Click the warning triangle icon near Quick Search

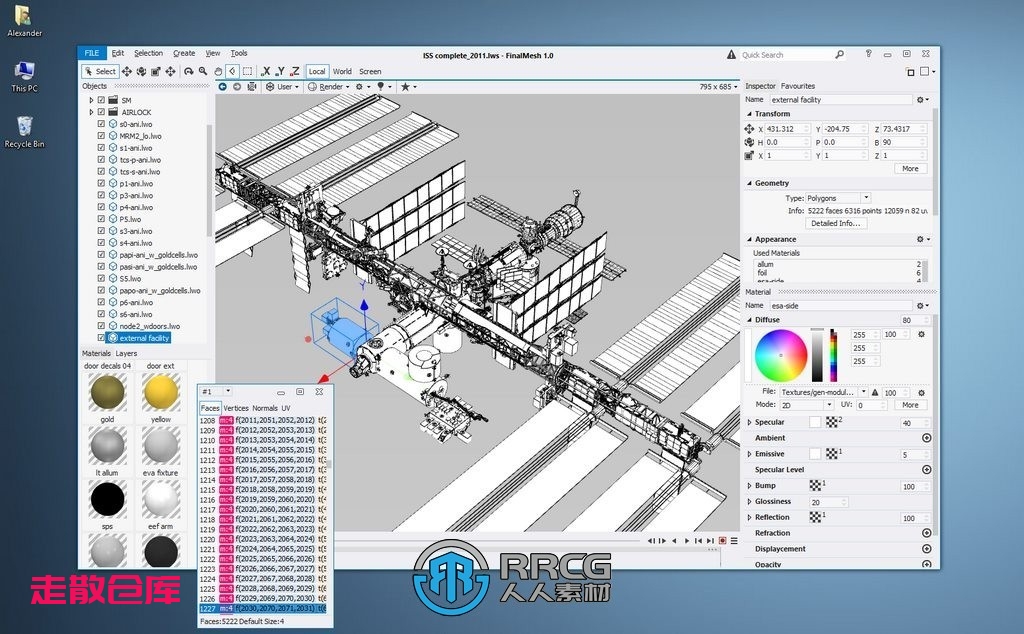731,55
